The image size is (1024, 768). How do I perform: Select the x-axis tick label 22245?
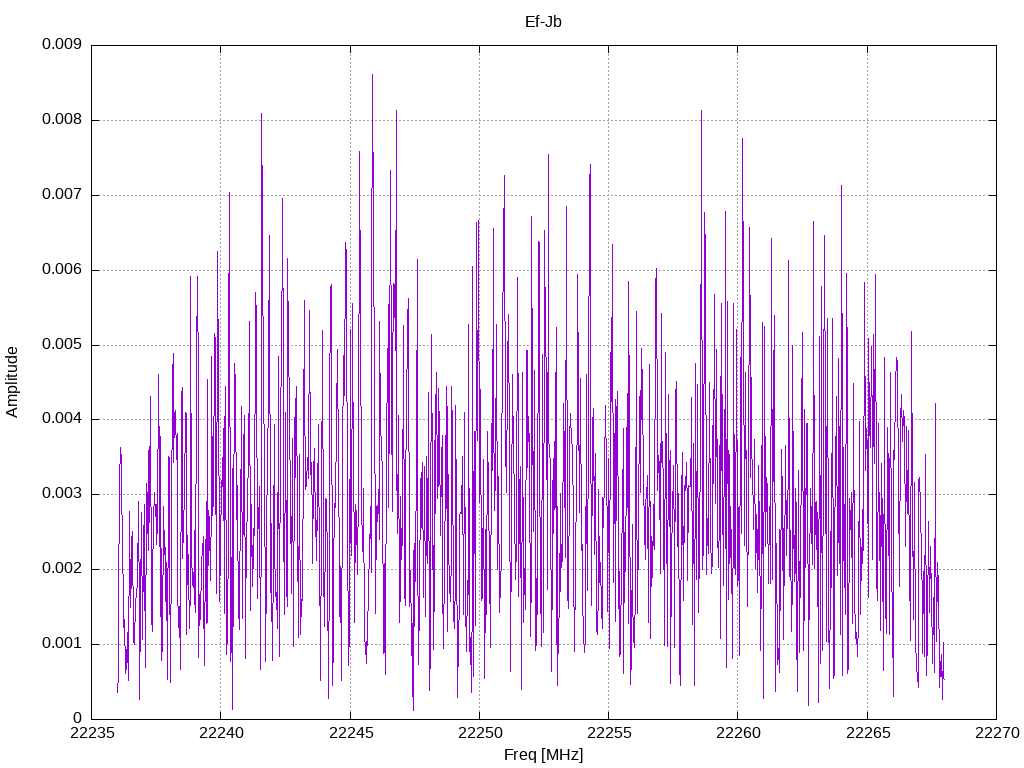coord(351,733)
